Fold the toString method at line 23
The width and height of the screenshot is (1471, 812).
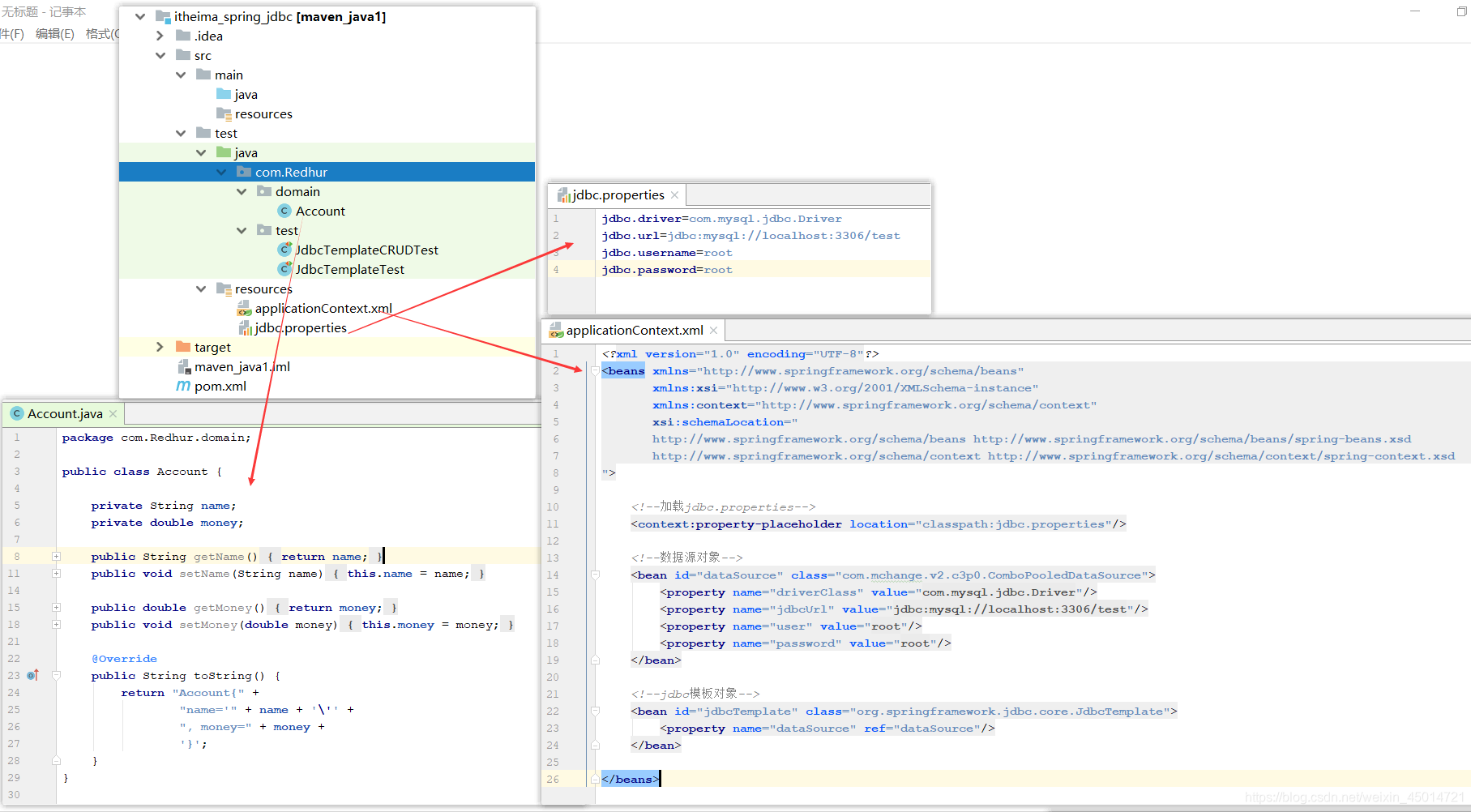pyautogui.click(x=56, y=675)
